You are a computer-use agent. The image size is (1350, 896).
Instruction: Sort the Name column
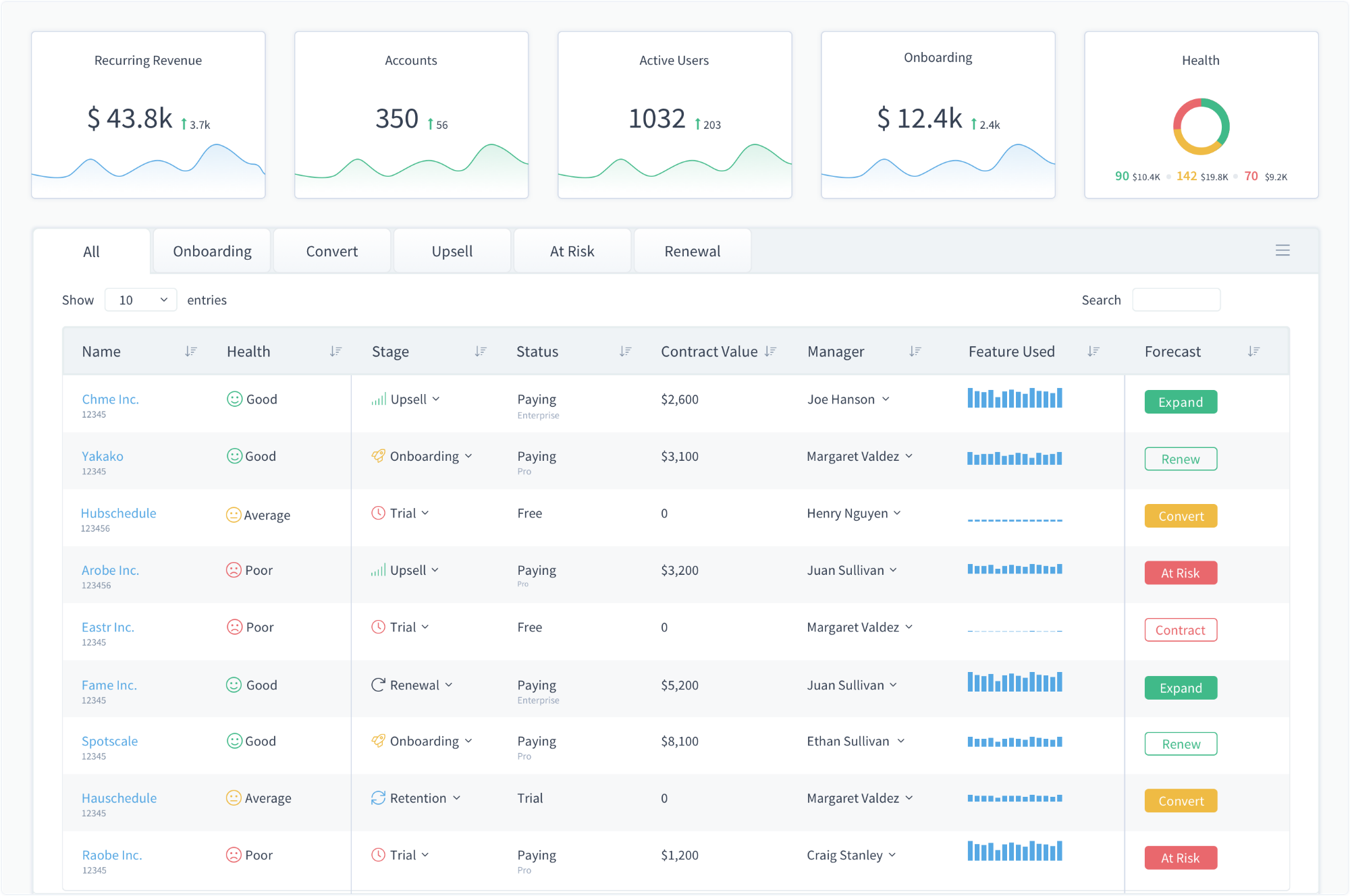click(191, 351)
